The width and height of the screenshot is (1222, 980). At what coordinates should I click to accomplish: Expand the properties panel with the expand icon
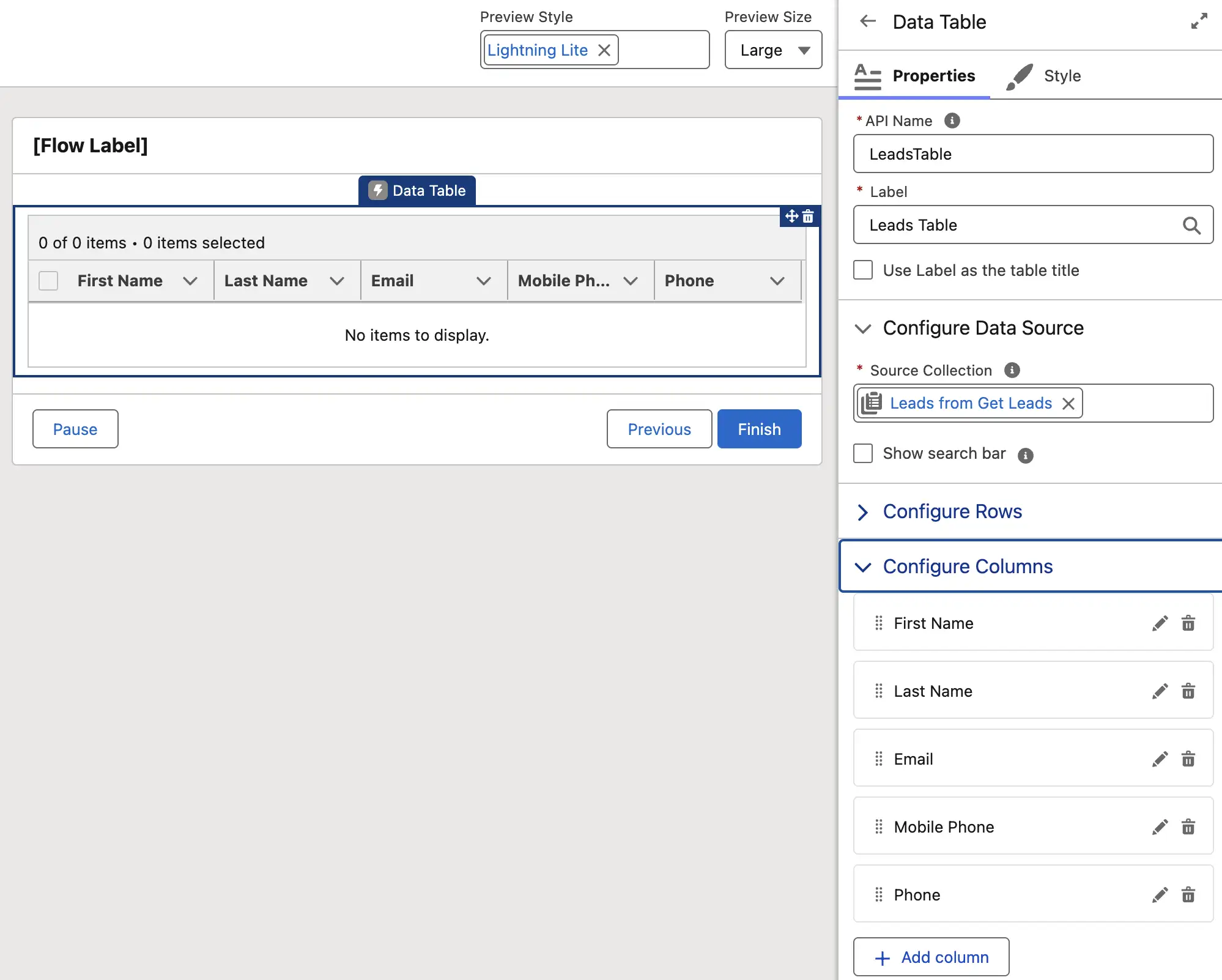(x=1199, y=21)
